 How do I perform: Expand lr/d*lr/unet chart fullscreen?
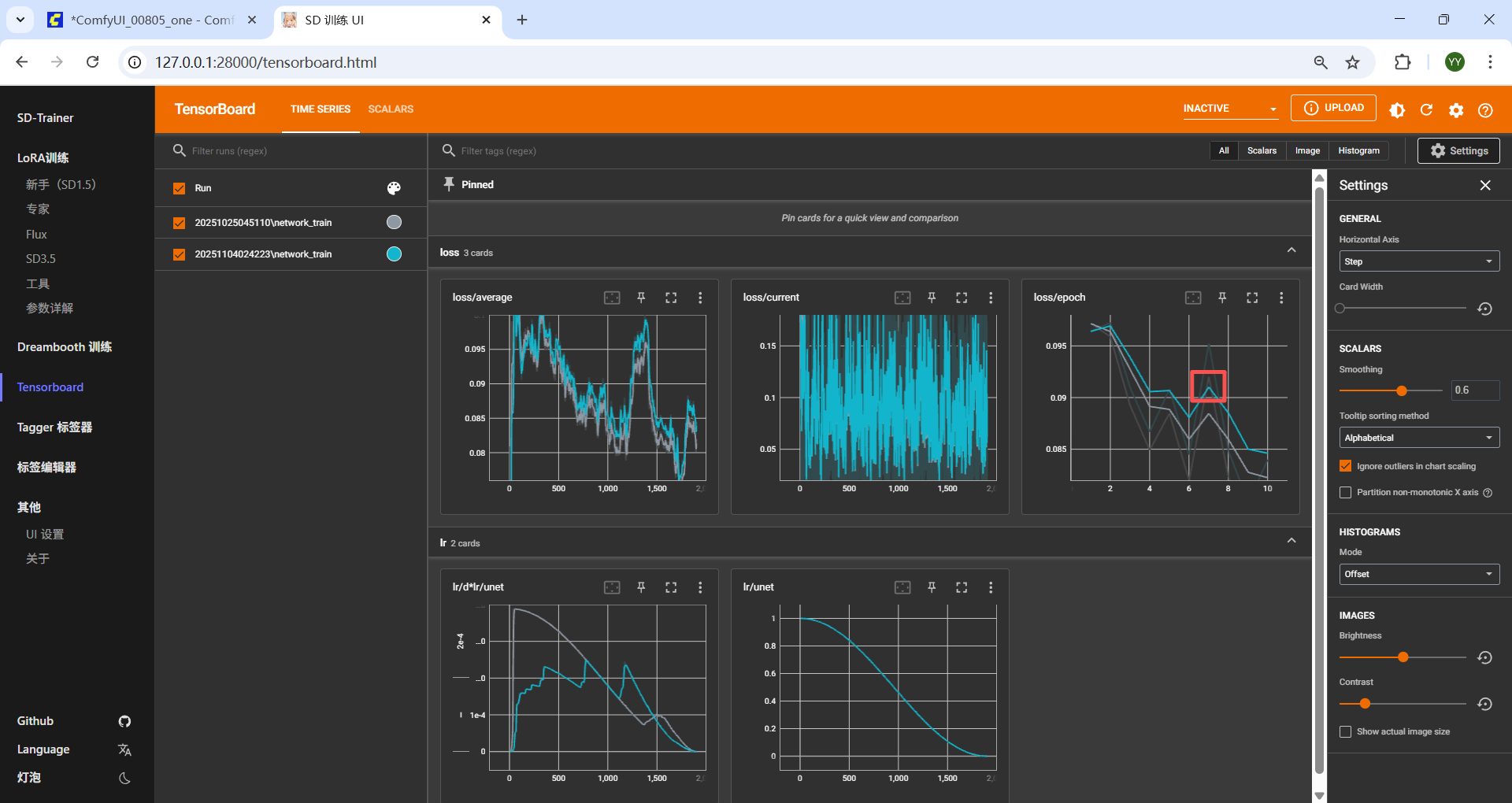coord(671,587)
